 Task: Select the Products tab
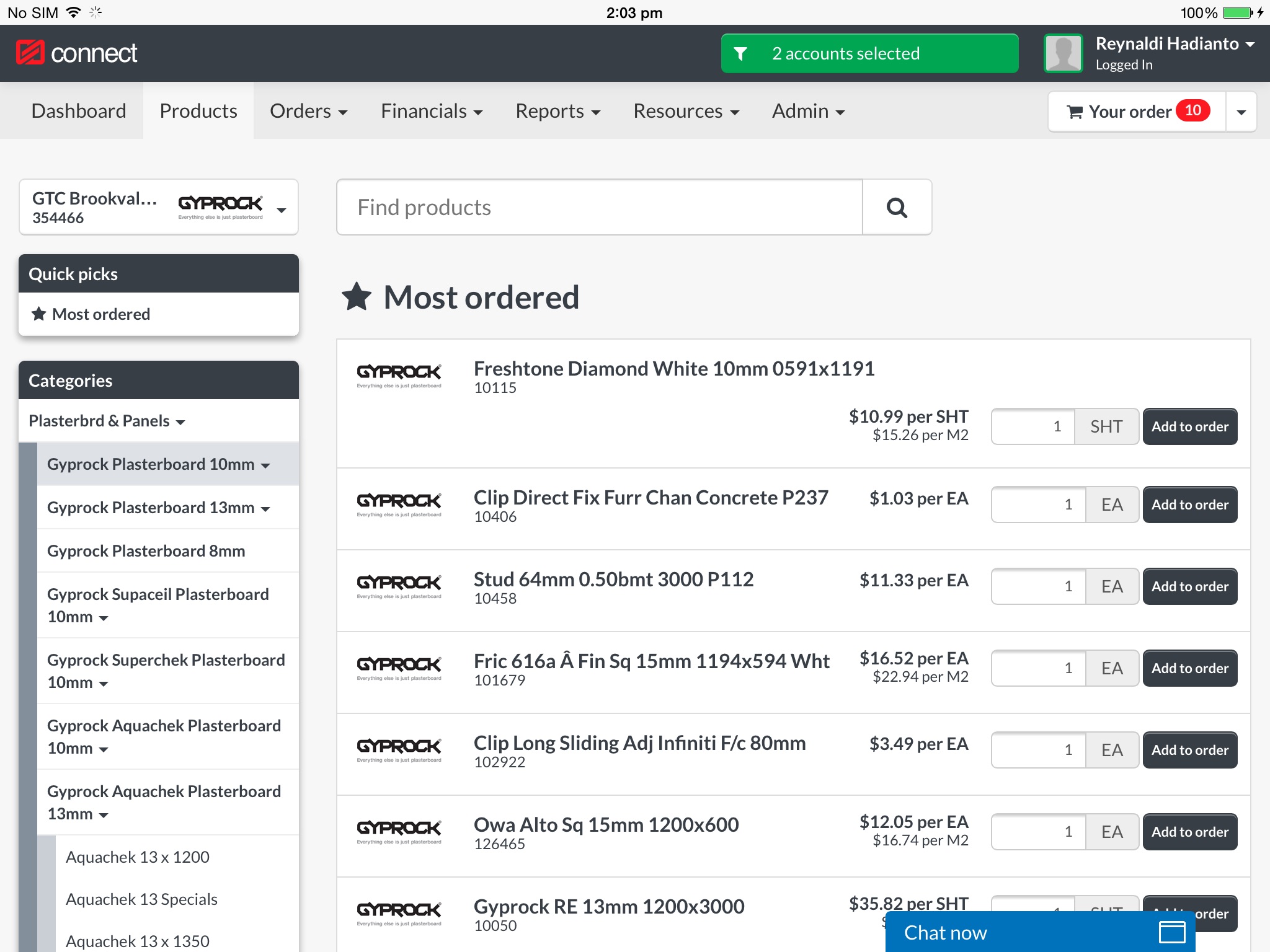pos(198,111)
